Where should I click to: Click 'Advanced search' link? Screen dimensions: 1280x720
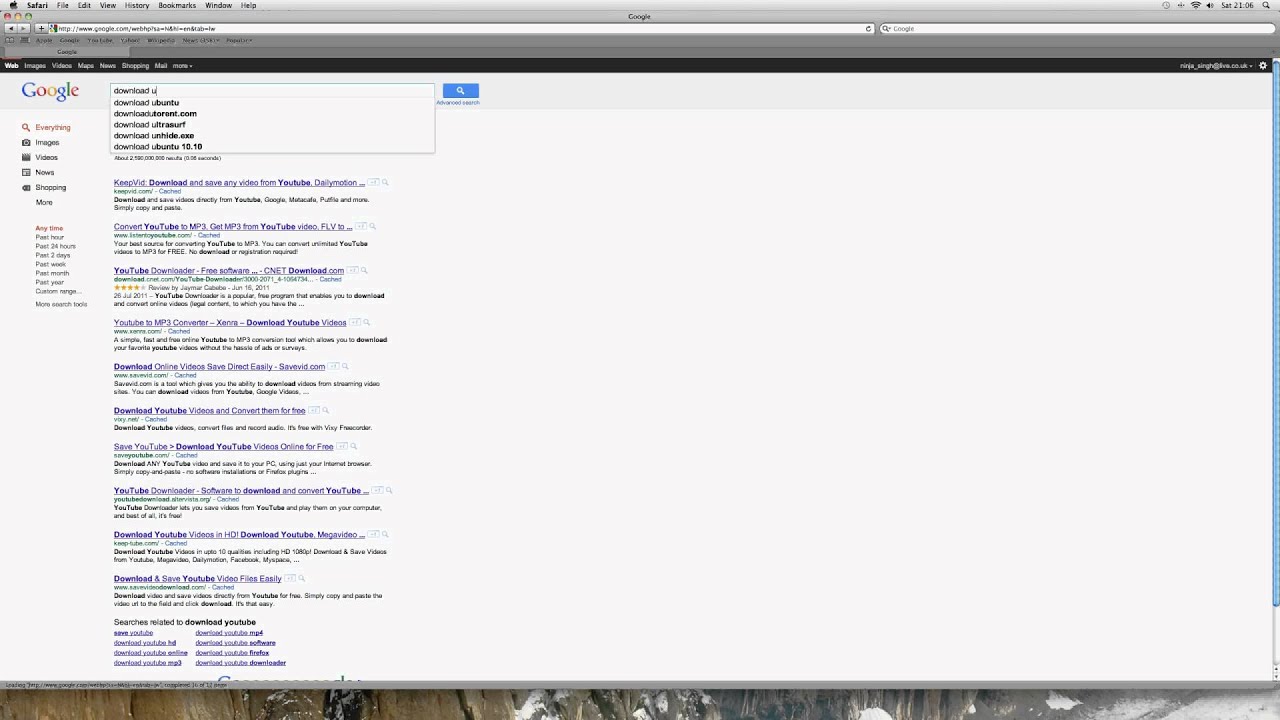coord(457,102)
